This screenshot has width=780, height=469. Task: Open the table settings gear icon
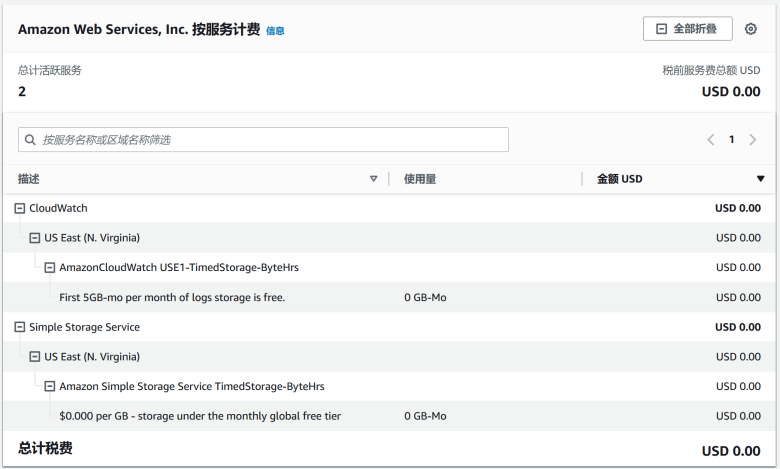(751, 29)
